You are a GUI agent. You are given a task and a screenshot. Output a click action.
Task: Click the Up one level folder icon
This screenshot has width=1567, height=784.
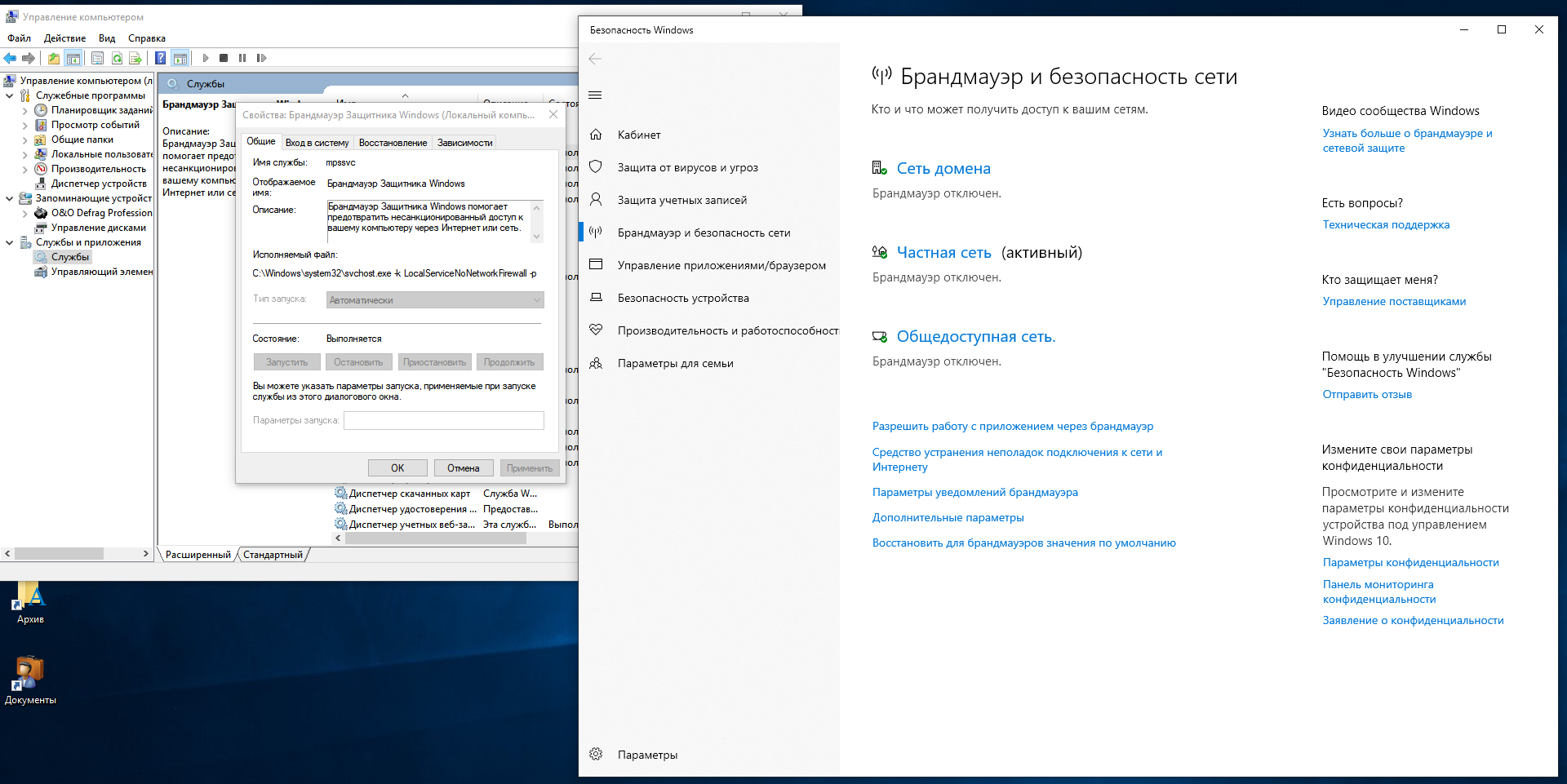point(54,58)
